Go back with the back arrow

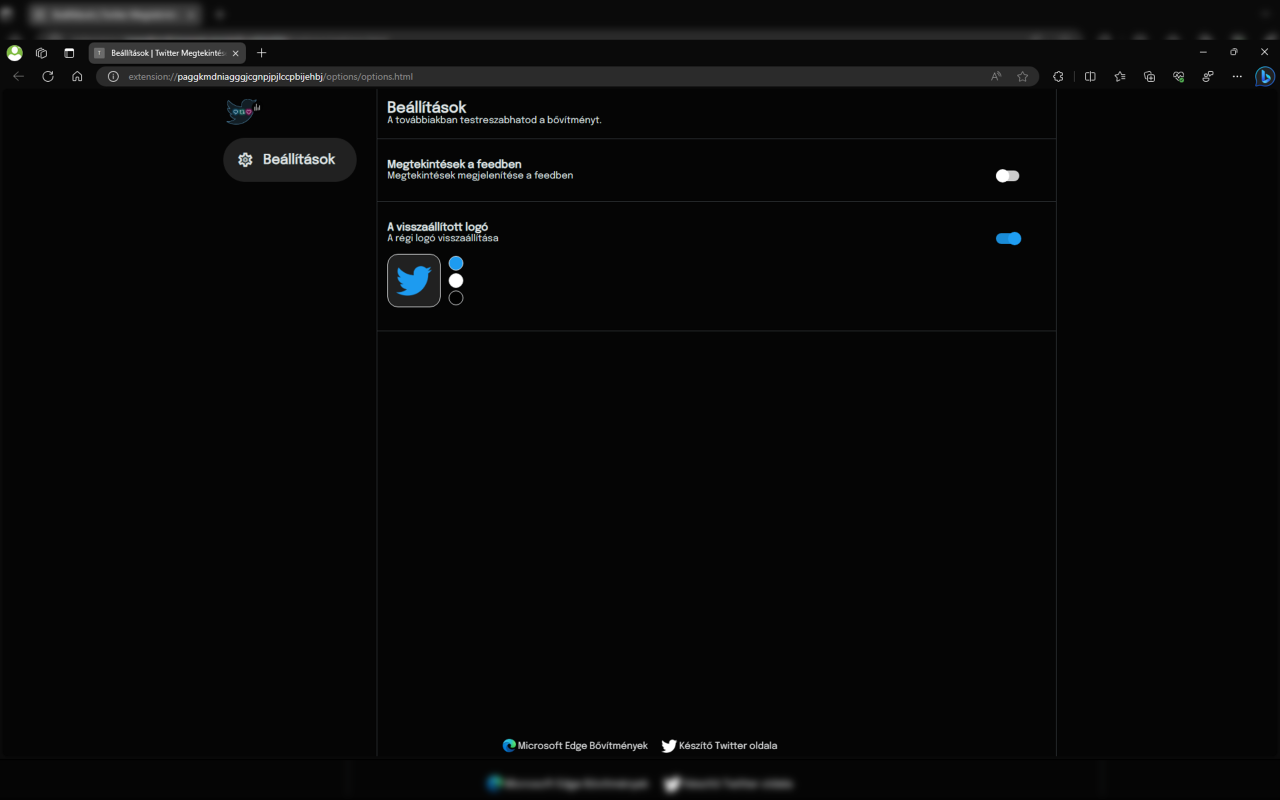point(18,76)
